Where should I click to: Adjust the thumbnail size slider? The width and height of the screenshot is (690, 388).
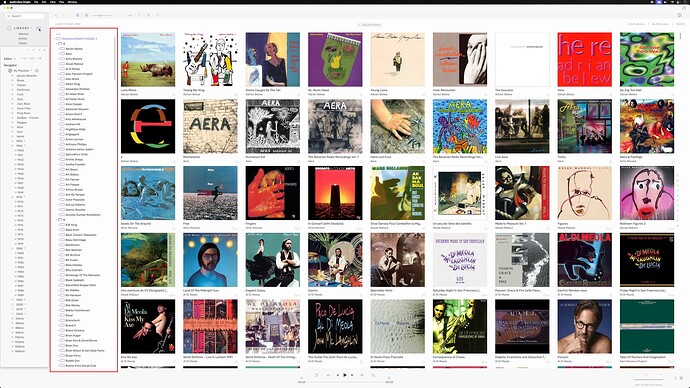[x=102, y=15]
